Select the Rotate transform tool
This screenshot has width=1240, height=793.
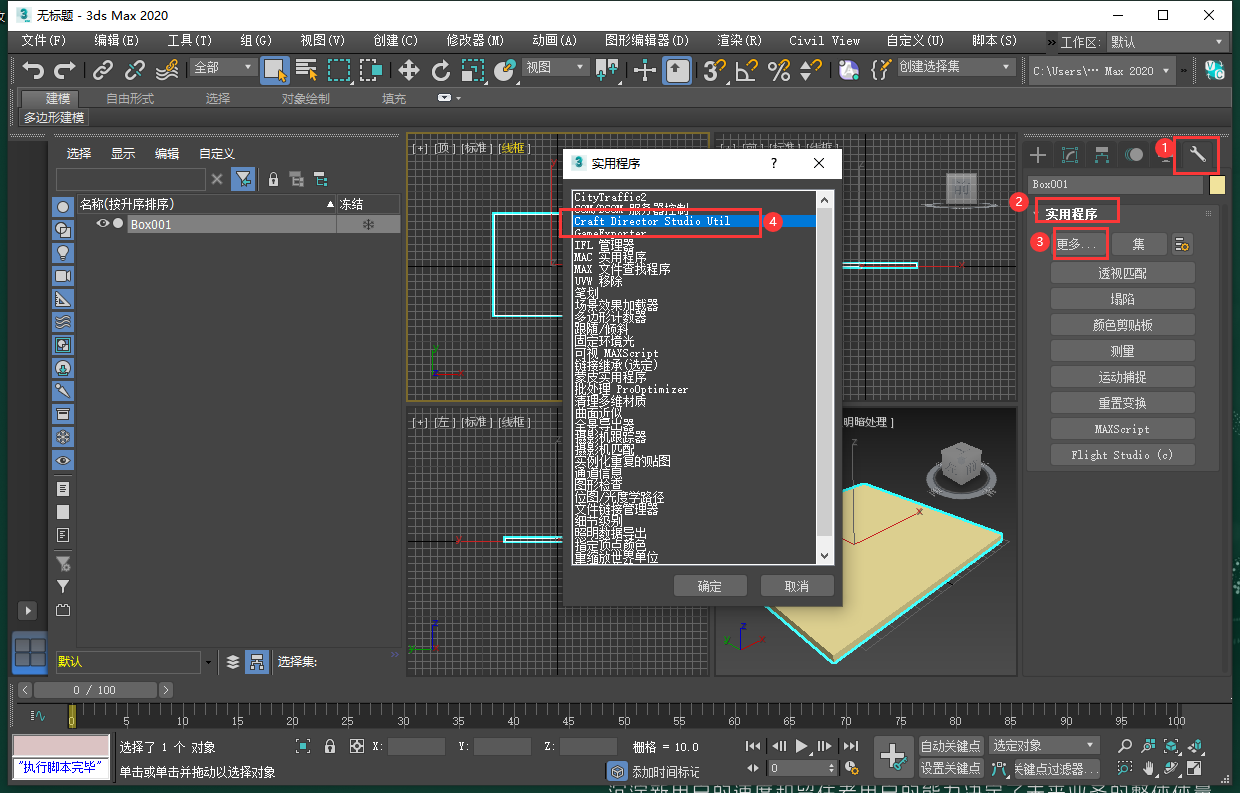click(x=441, y=70)
